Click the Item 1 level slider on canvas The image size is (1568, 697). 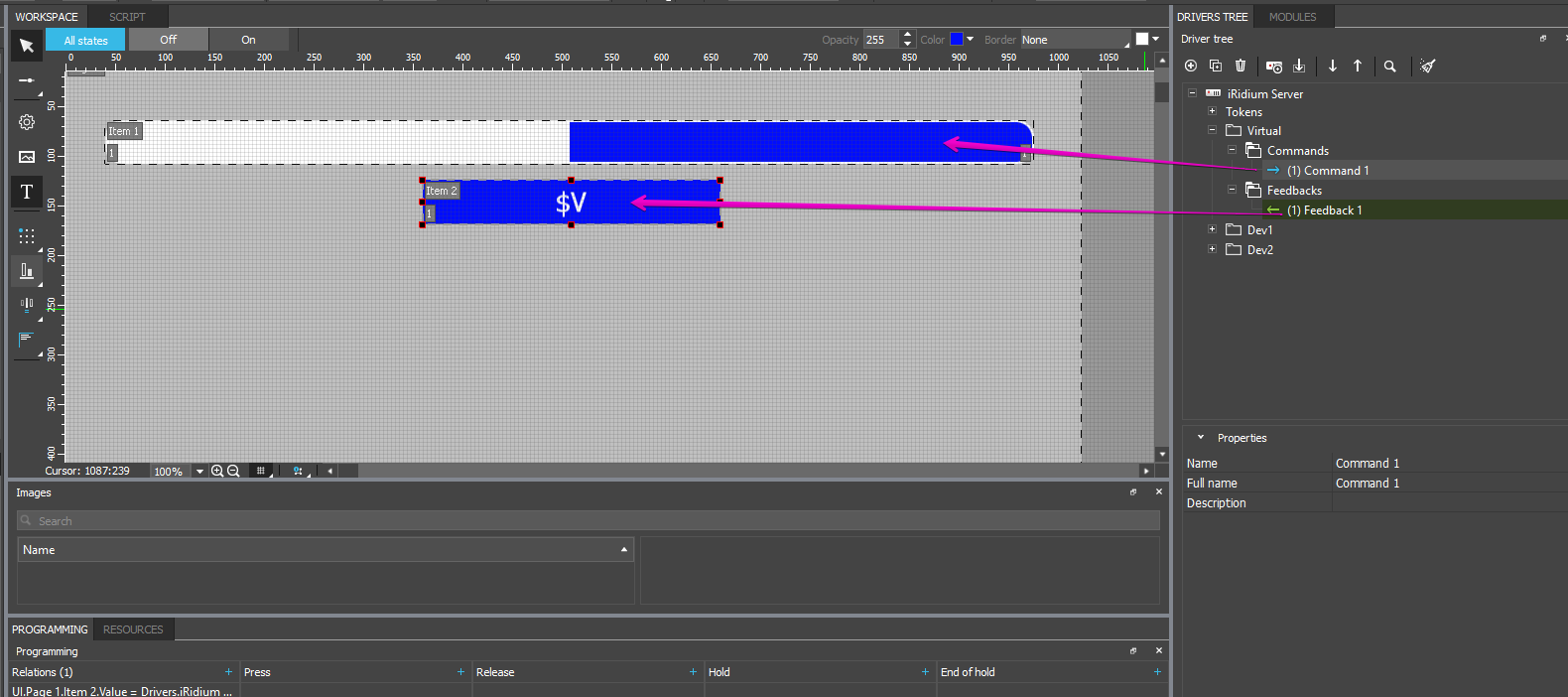coord(569,142)
